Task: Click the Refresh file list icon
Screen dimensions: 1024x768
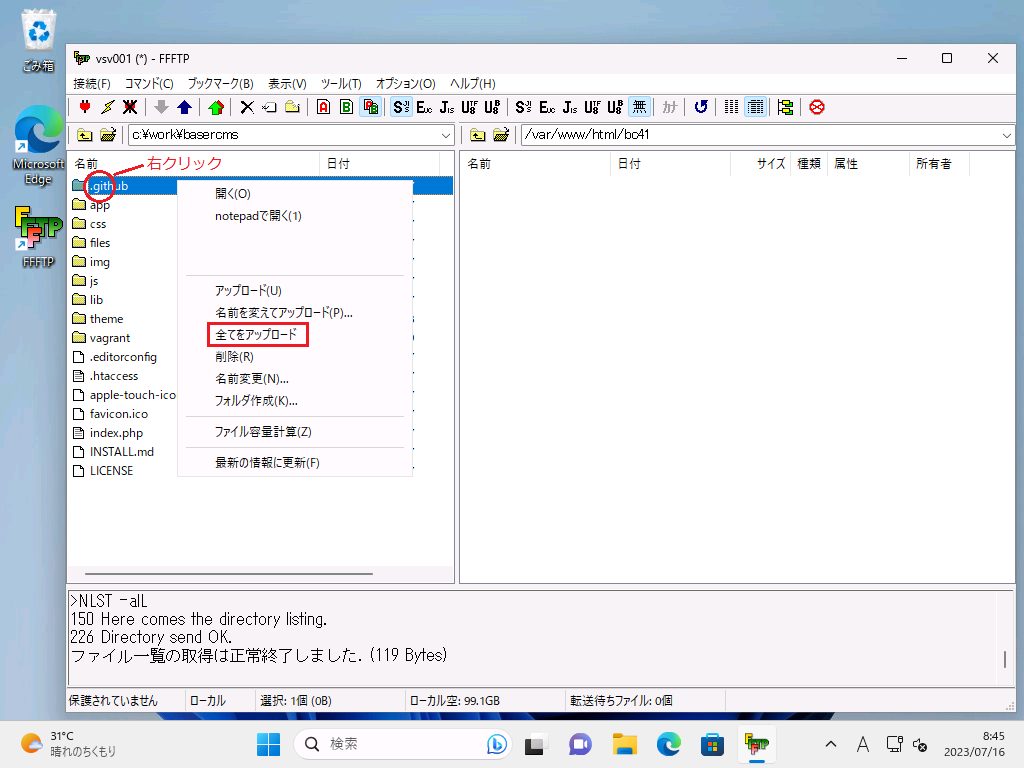Action: pos(701,107)
